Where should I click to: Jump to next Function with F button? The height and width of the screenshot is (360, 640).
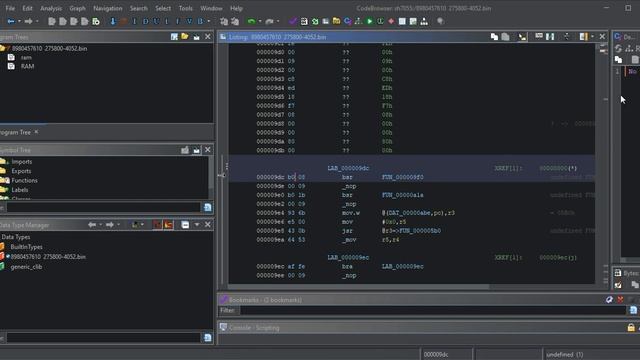pyautogui.click(x=178, y=21)
